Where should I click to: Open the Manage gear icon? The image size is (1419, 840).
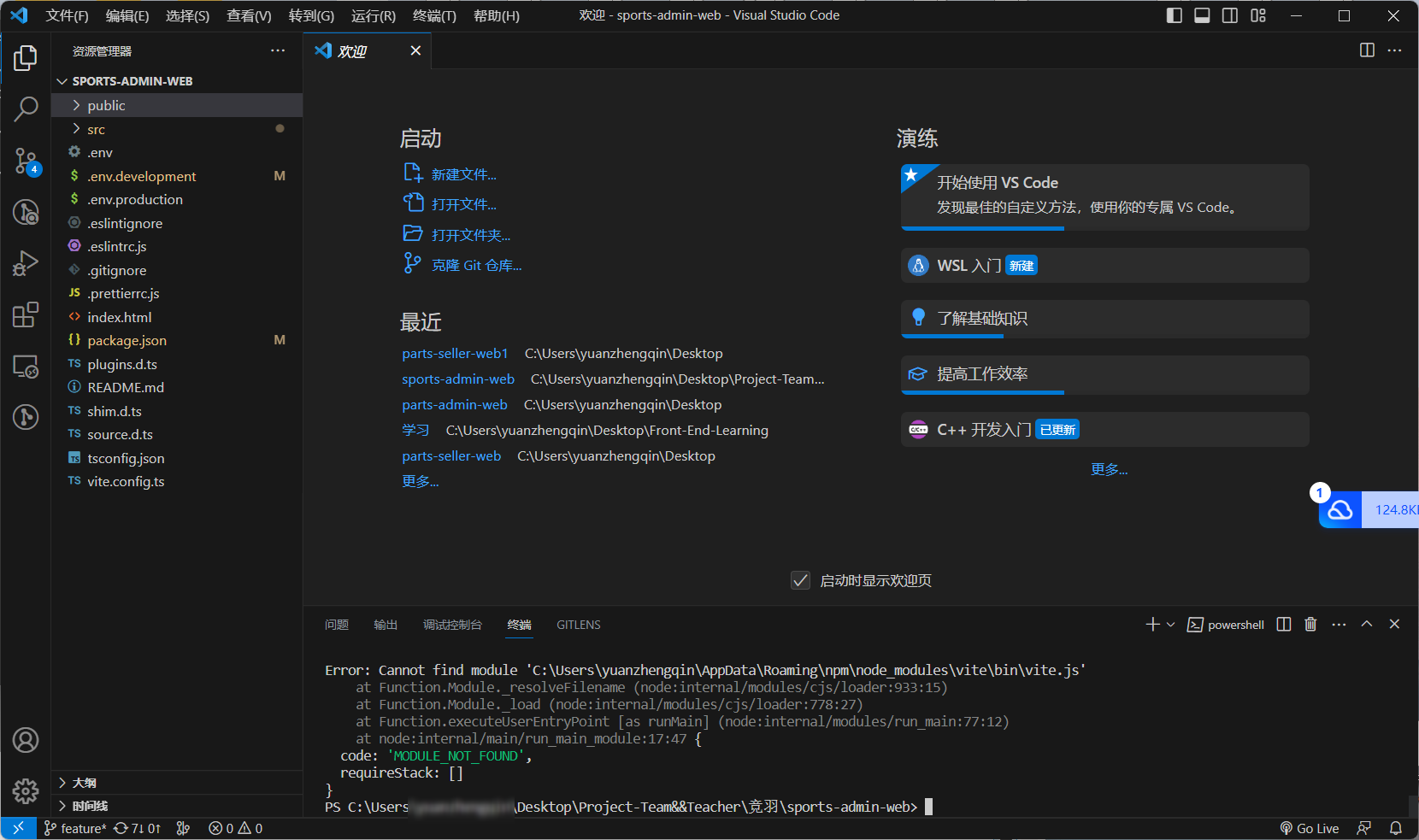click(26, 790)
